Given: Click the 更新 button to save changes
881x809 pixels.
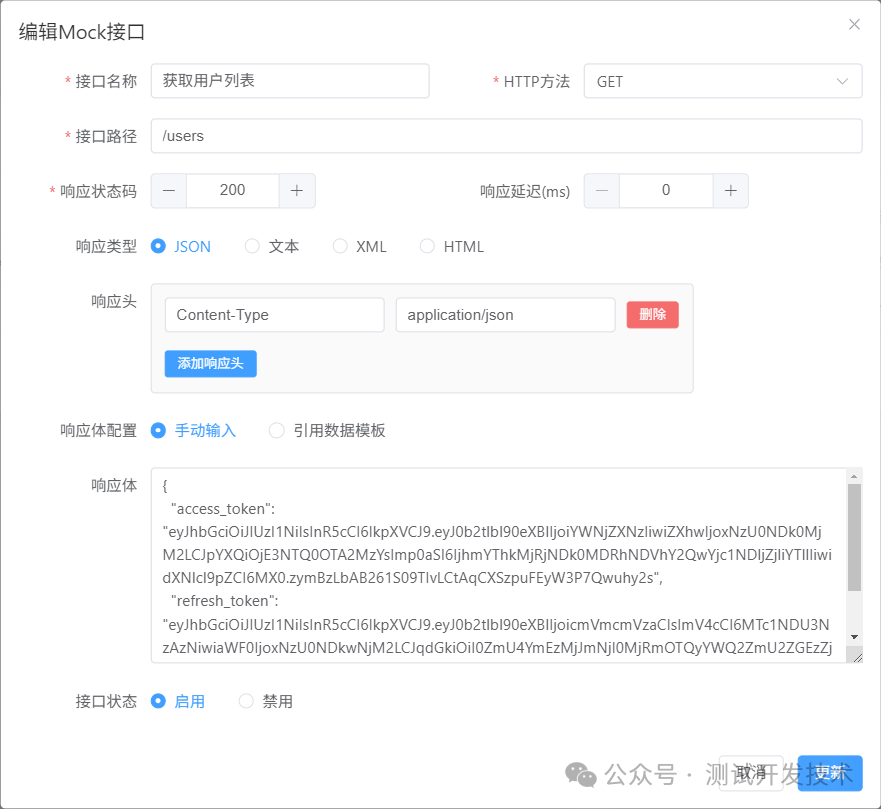Looking at the screenshot, I should pos(830,773).
